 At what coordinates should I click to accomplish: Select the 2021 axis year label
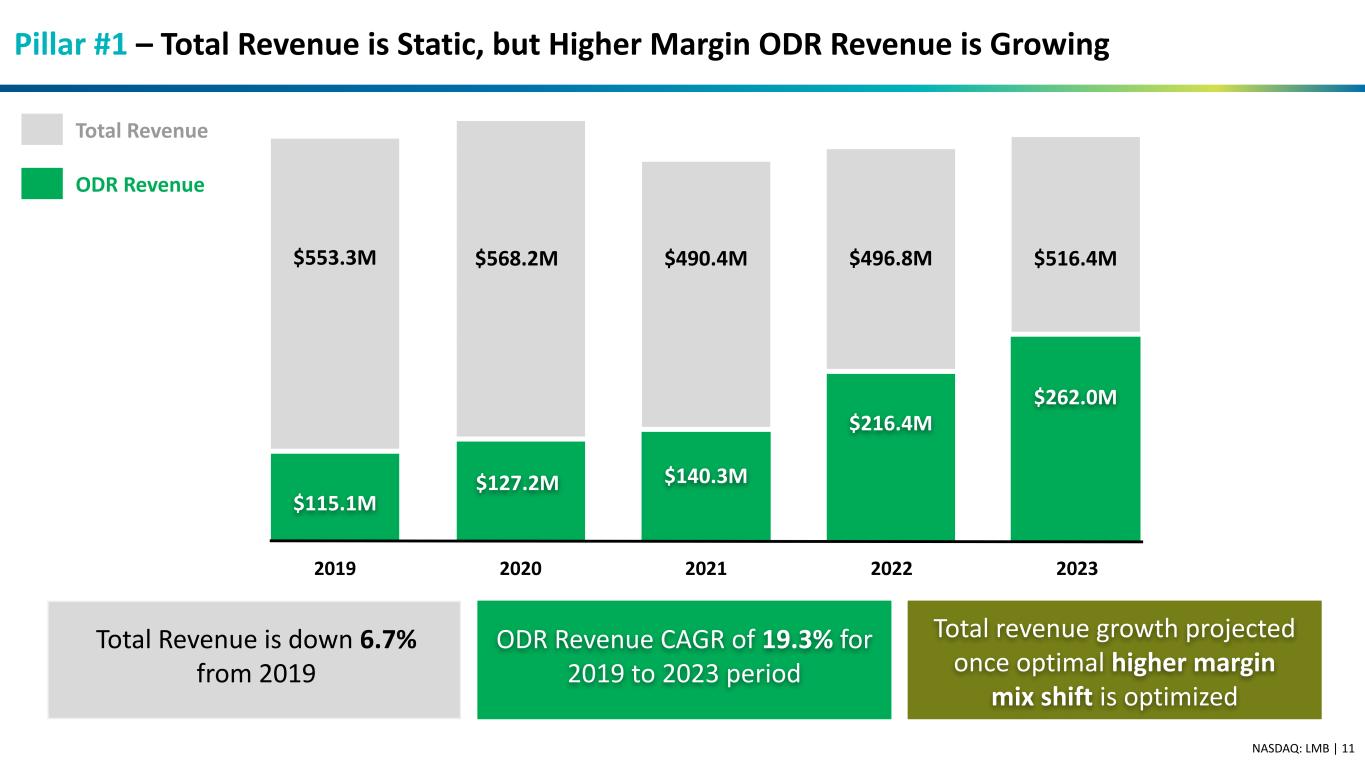click(705, 569)
